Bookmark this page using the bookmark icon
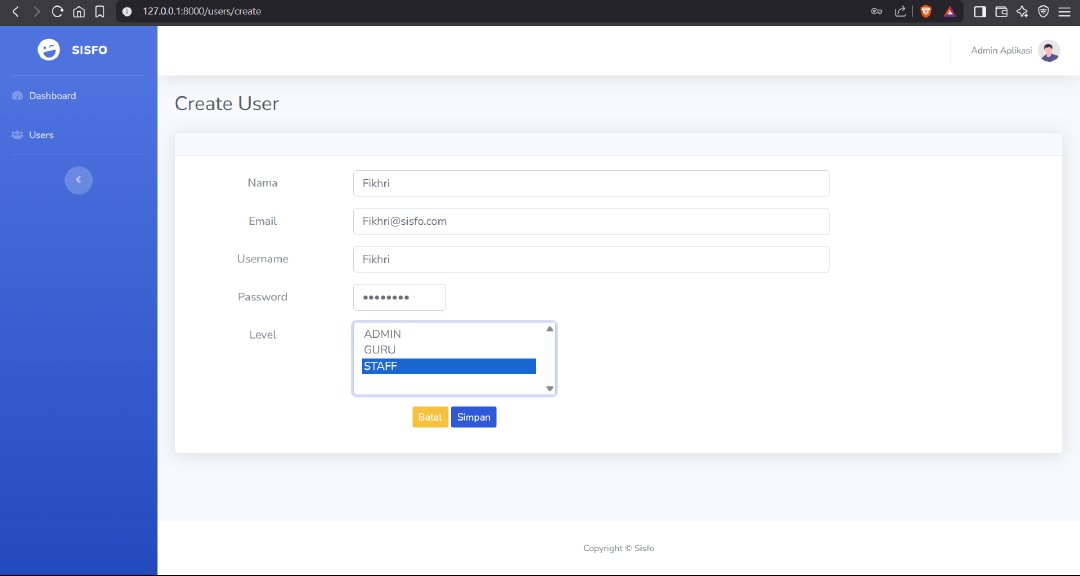 click(x=100, y=11)
